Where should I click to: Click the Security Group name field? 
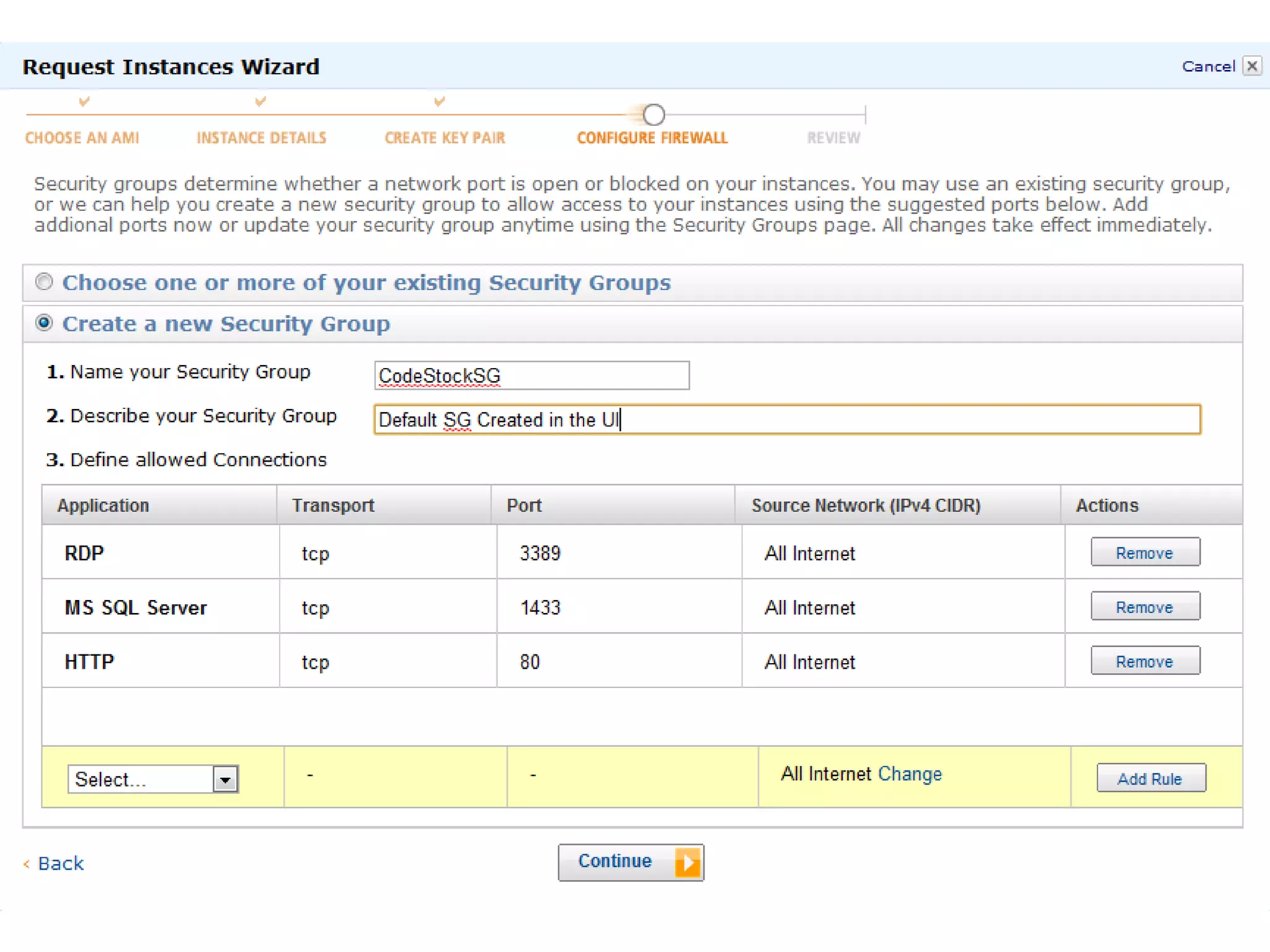click(531, 376)
